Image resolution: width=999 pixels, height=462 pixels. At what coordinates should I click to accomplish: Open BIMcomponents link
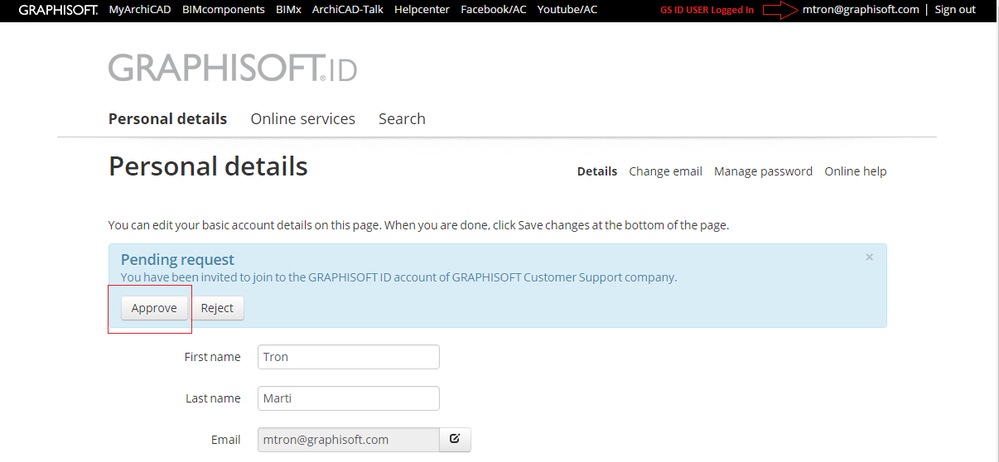point(223,10)
